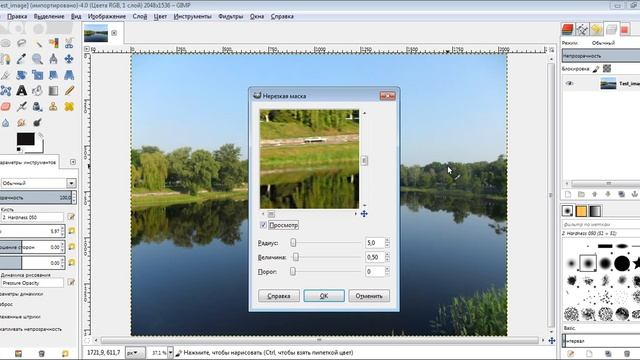Select the Heal tool
Screen dimensions: 640x360
pos(69,107)
